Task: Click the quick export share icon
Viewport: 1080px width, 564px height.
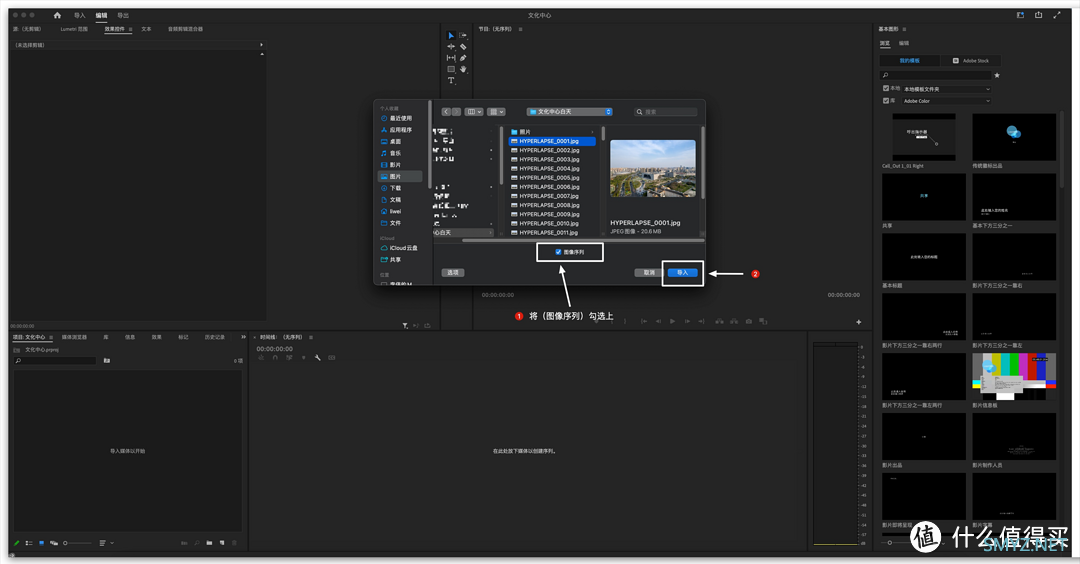Action: click(x=1038, y=15)
